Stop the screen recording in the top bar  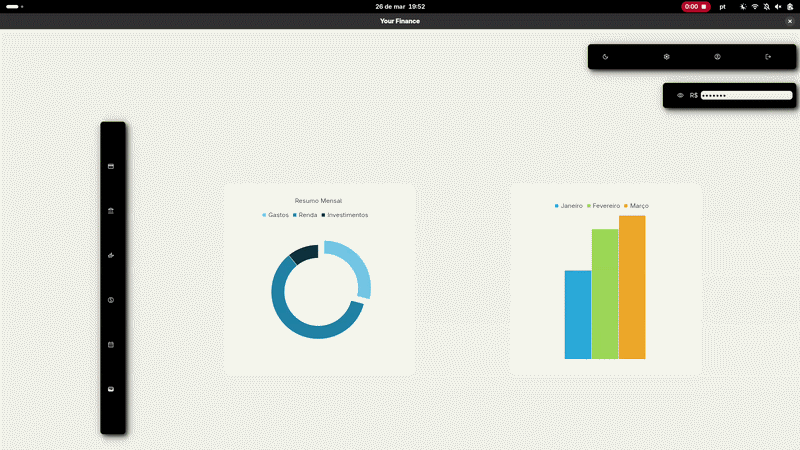coord(696,6)
